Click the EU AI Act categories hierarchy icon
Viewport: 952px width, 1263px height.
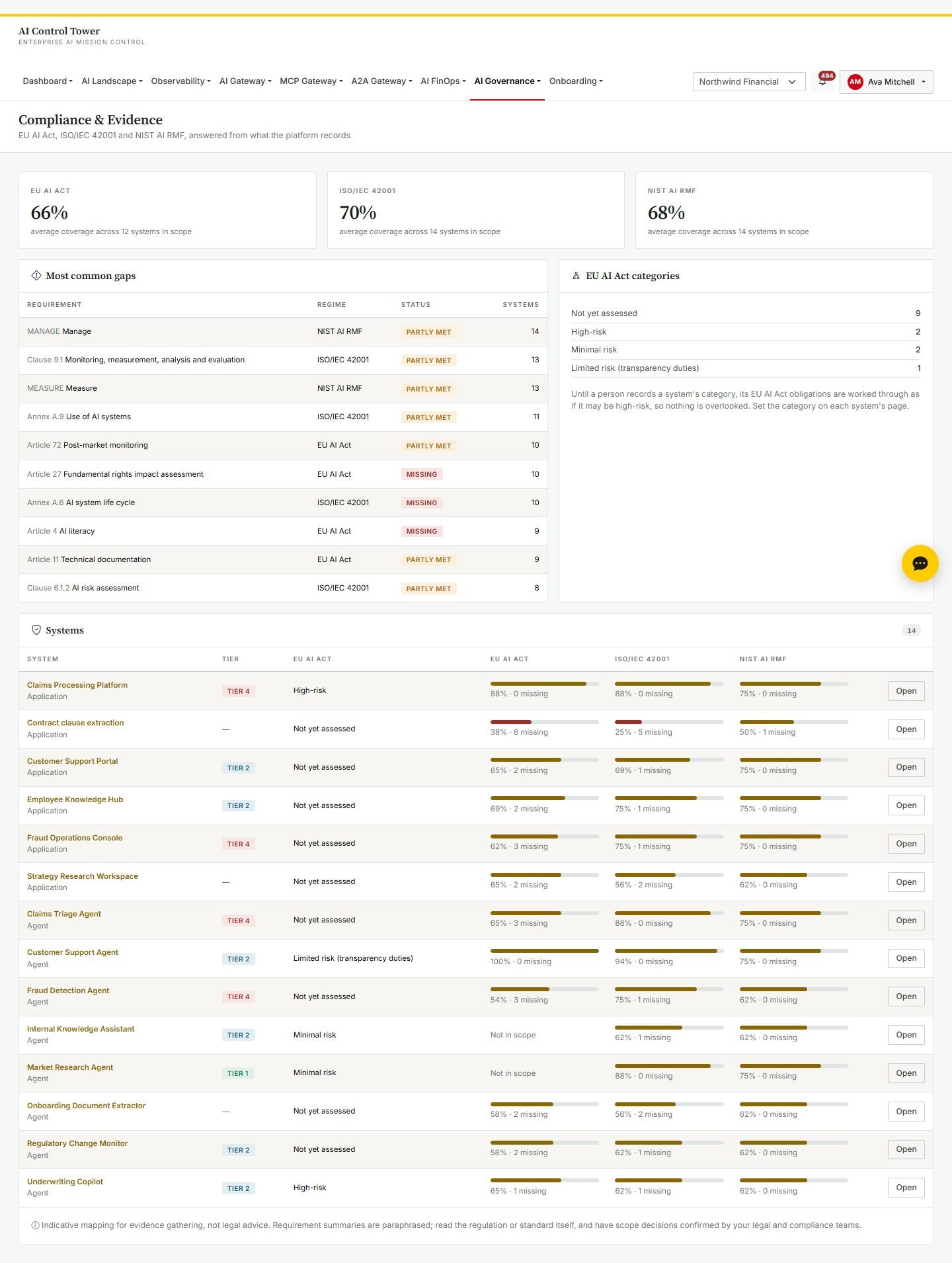[x=576, y=276]
